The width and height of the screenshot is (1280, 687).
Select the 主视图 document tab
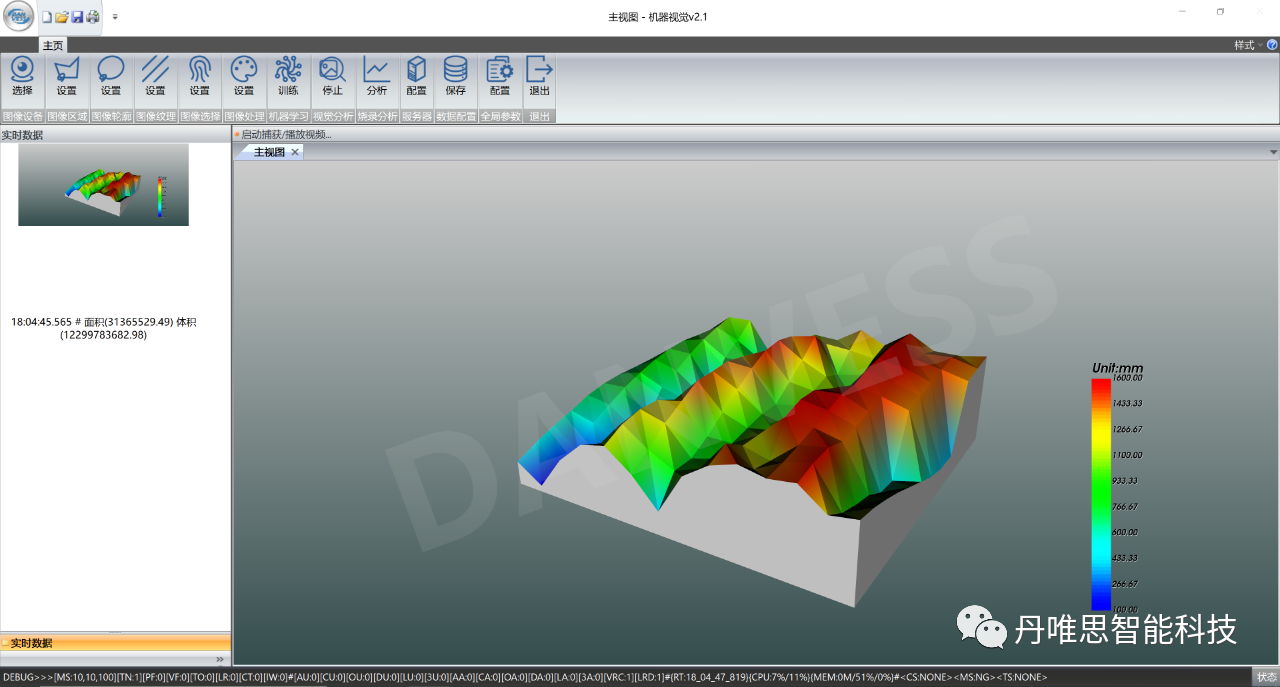tap(269, 152)
